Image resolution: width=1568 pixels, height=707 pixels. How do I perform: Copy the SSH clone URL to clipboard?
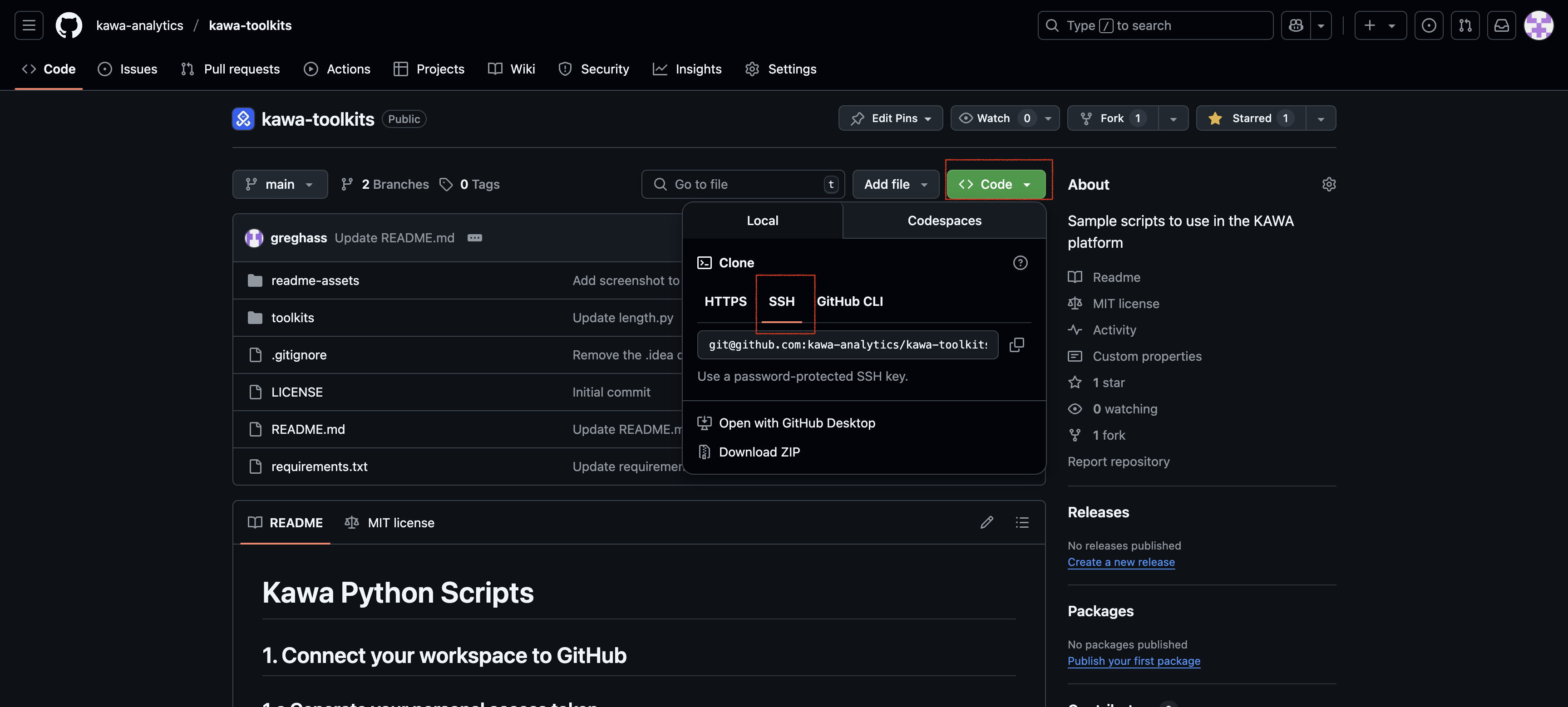(1016, 345)
